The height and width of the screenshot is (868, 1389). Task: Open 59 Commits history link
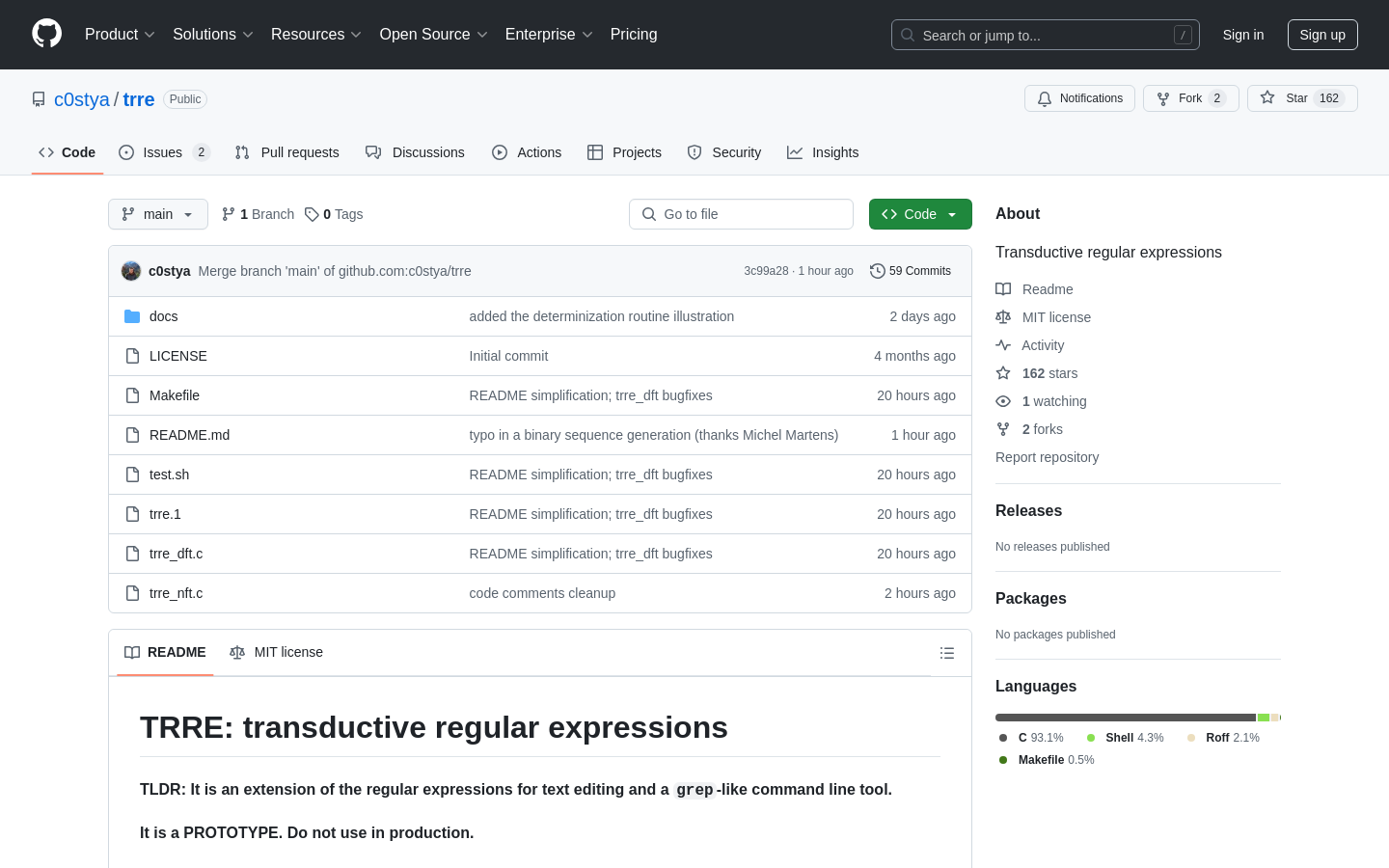pos(911,271)
